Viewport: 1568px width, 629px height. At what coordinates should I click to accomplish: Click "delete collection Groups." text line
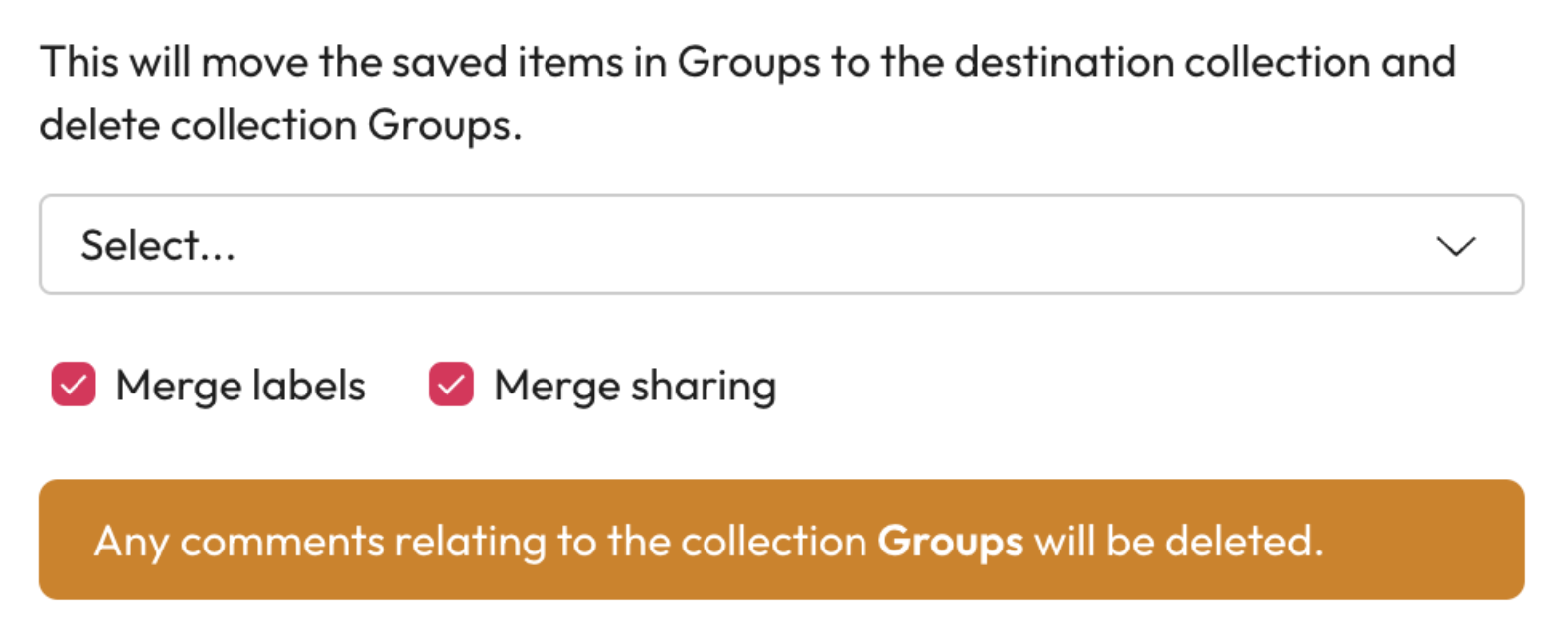[280, 125]
